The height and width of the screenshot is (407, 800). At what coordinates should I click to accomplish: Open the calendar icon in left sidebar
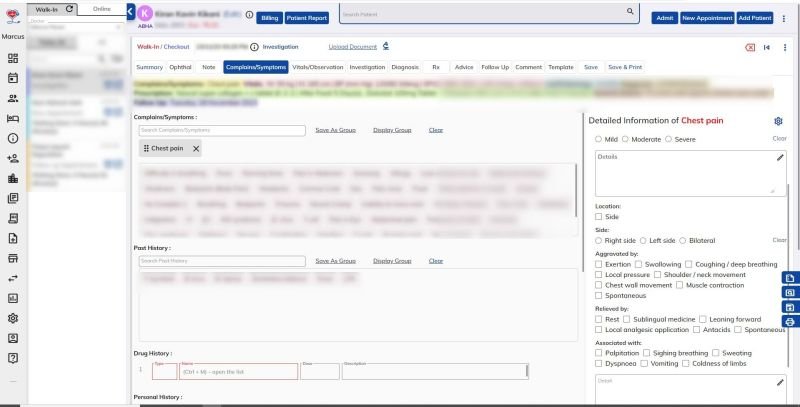[x=13, y=77]
